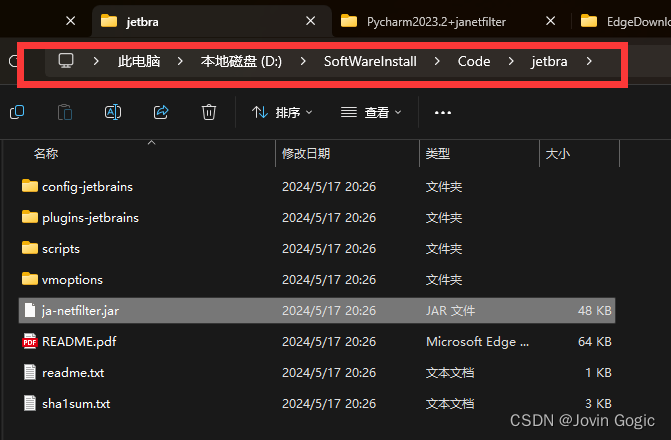Select the vmoptions folder
Viewport: 671px width, 440px height.
(x=317, y=279)
